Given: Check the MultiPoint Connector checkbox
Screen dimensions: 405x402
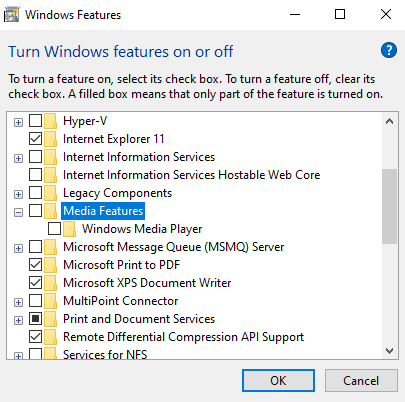Looking at the screenshot, I should [x=35, y=301].
